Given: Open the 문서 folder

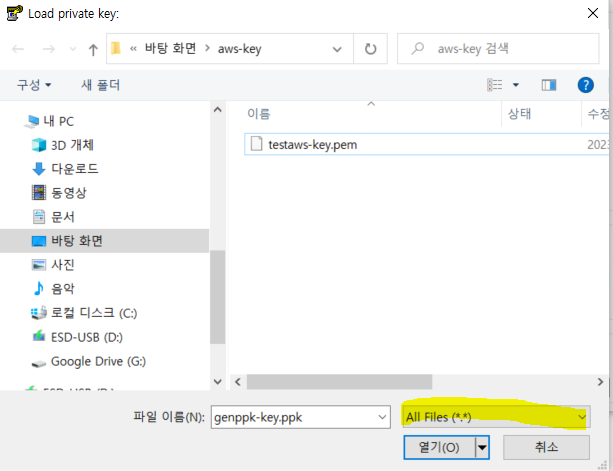Looking at the screenshot, I should click(53, 217).
